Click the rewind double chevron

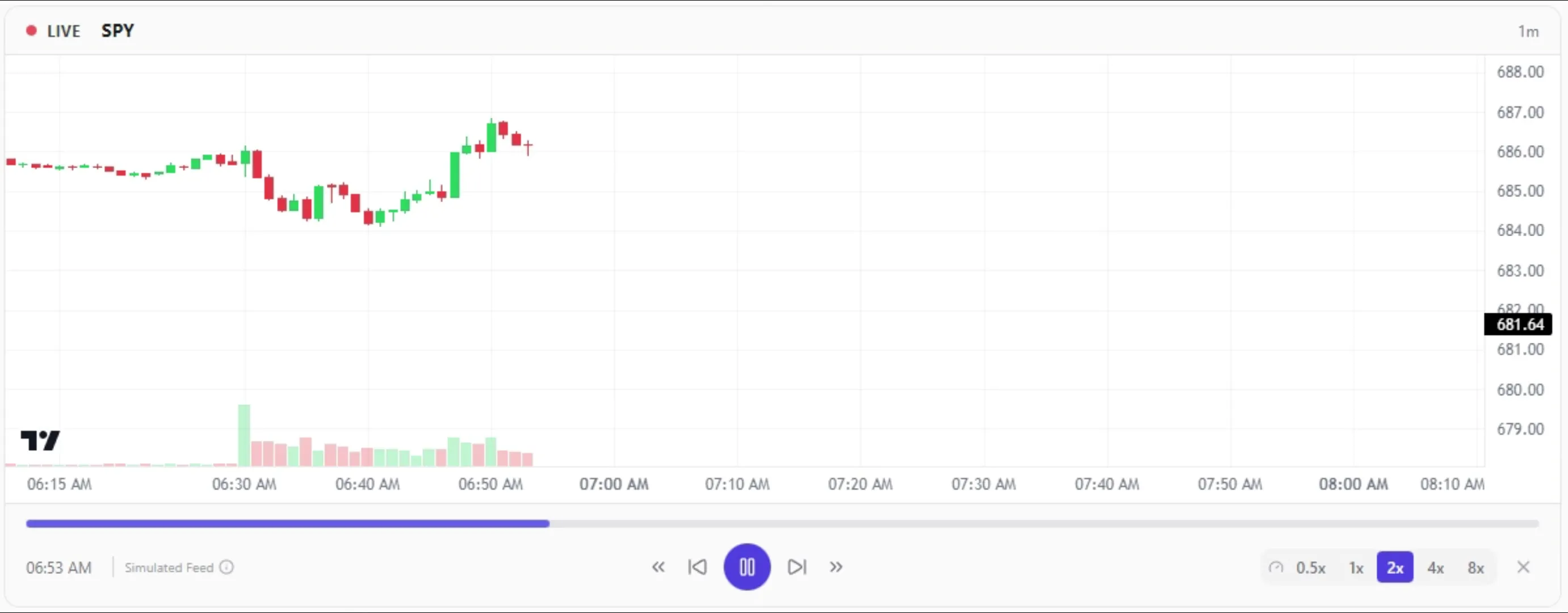click(658, 568)
